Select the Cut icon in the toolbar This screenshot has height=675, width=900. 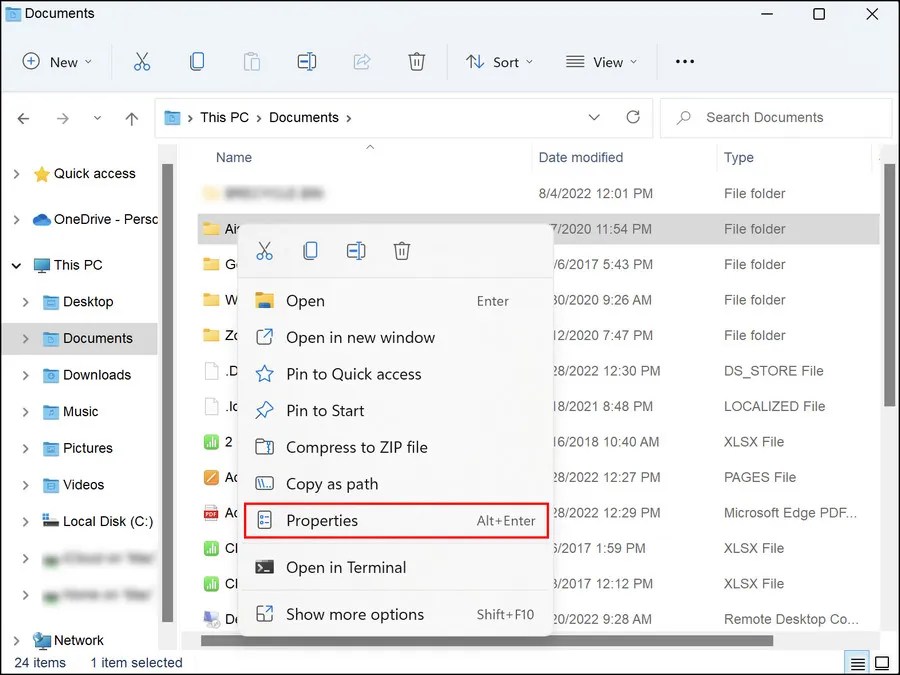click(x=142, y=61)
